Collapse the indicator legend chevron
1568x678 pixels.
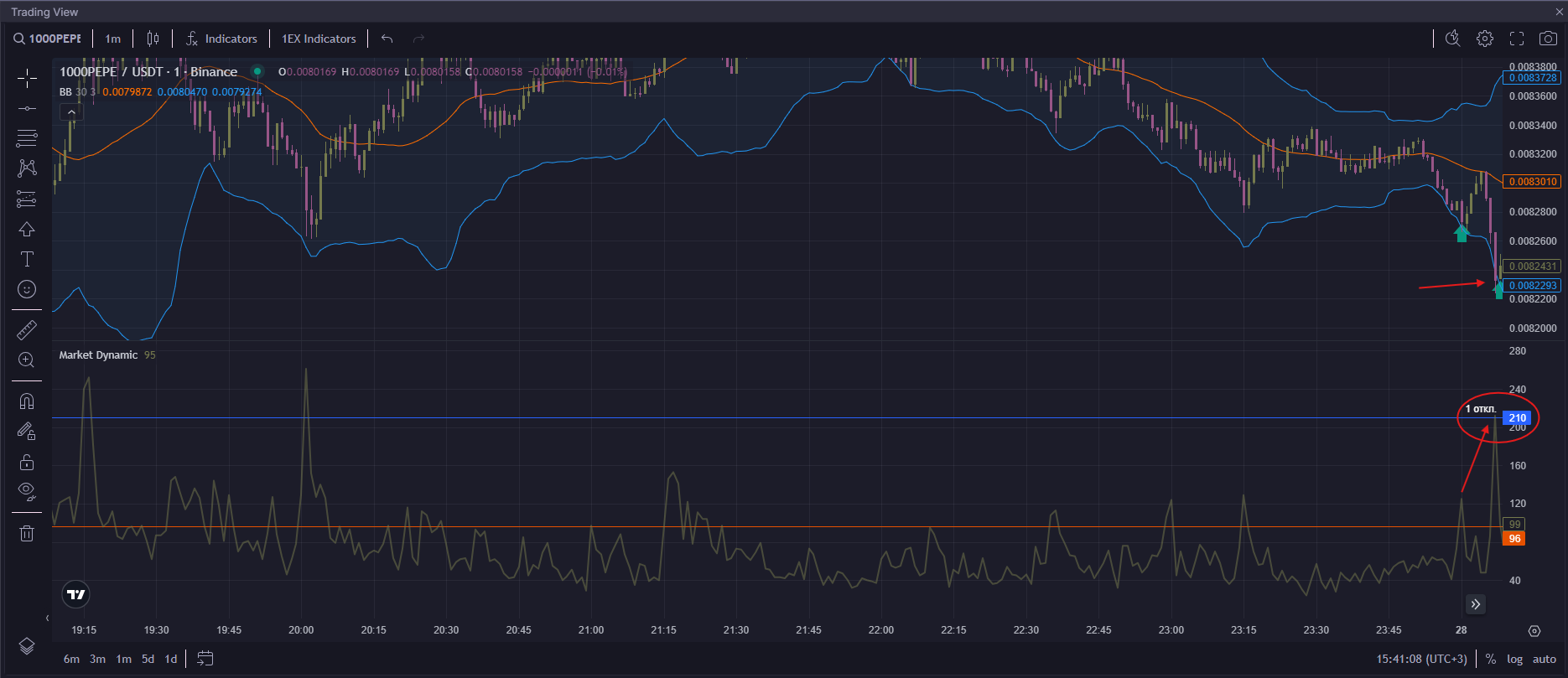[x=71, y=112]
